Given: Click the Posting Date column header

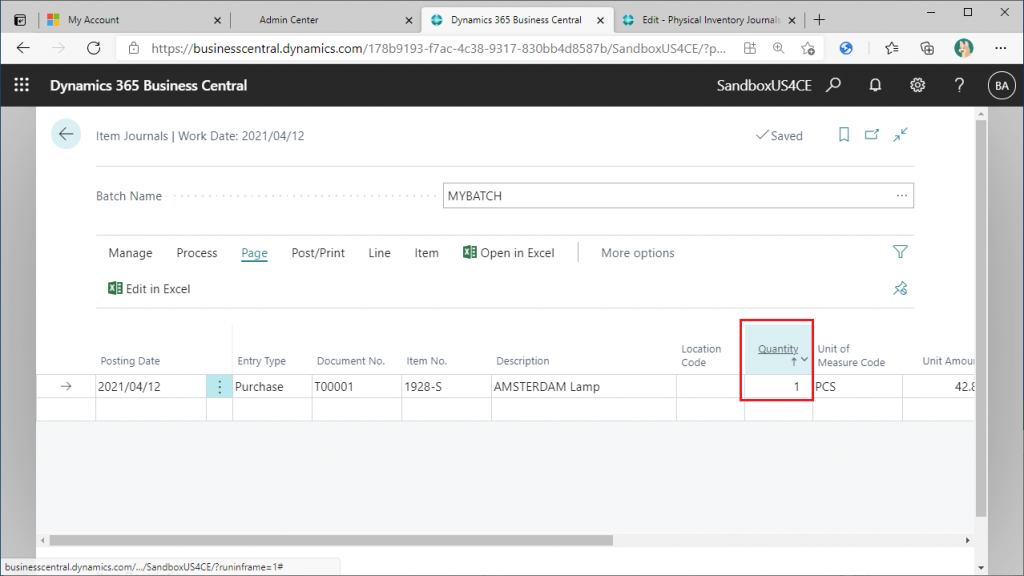Looking at the screenshot, I should point(130,360).
